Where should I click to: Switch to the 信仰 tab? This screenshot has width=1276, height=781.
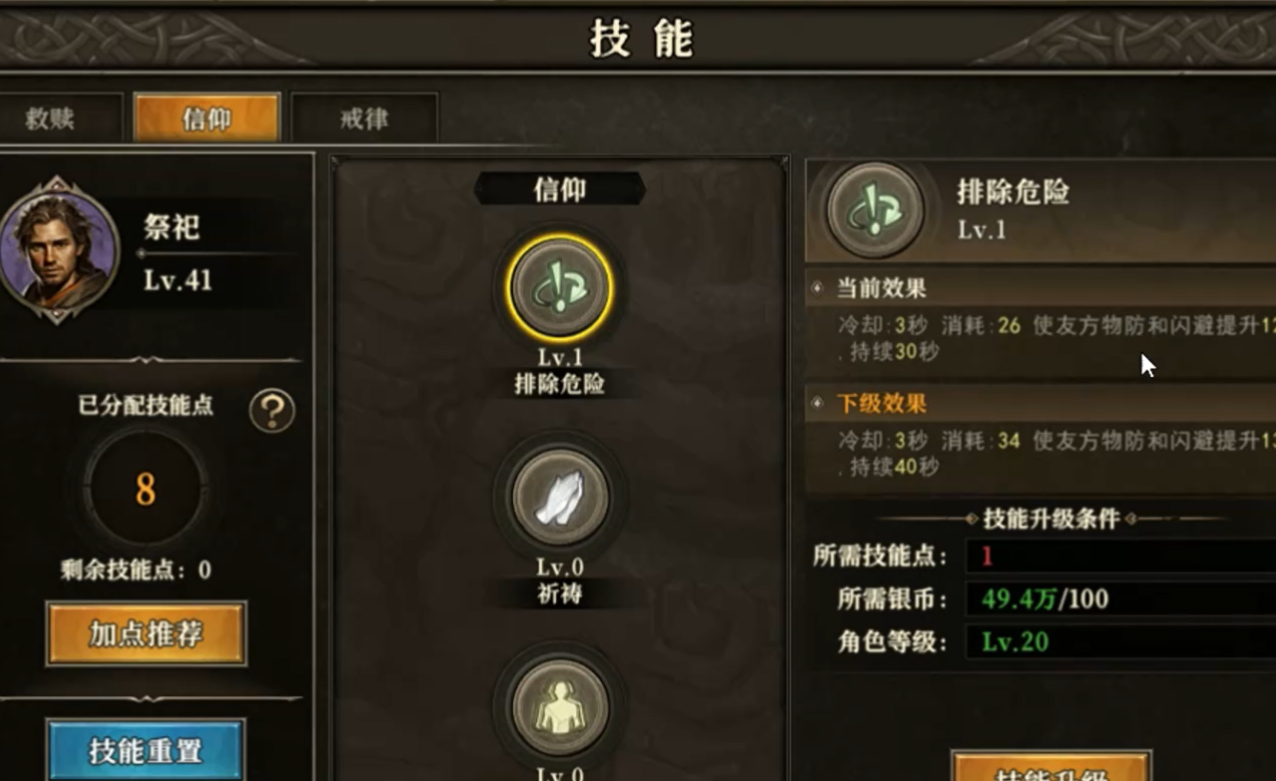click(207, 118)
